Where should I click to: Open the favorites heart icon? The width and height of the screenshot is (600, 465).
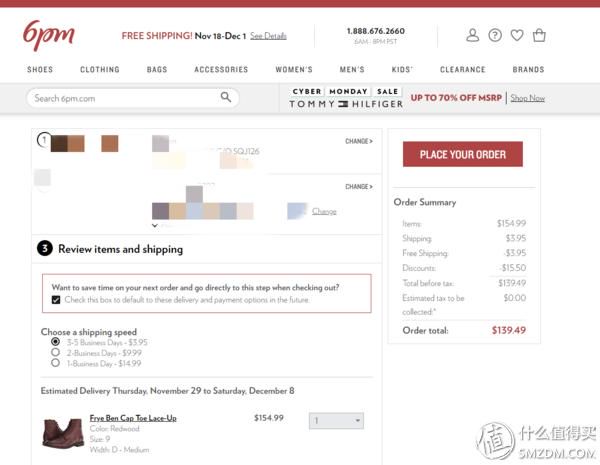click(x=517, y=35)
